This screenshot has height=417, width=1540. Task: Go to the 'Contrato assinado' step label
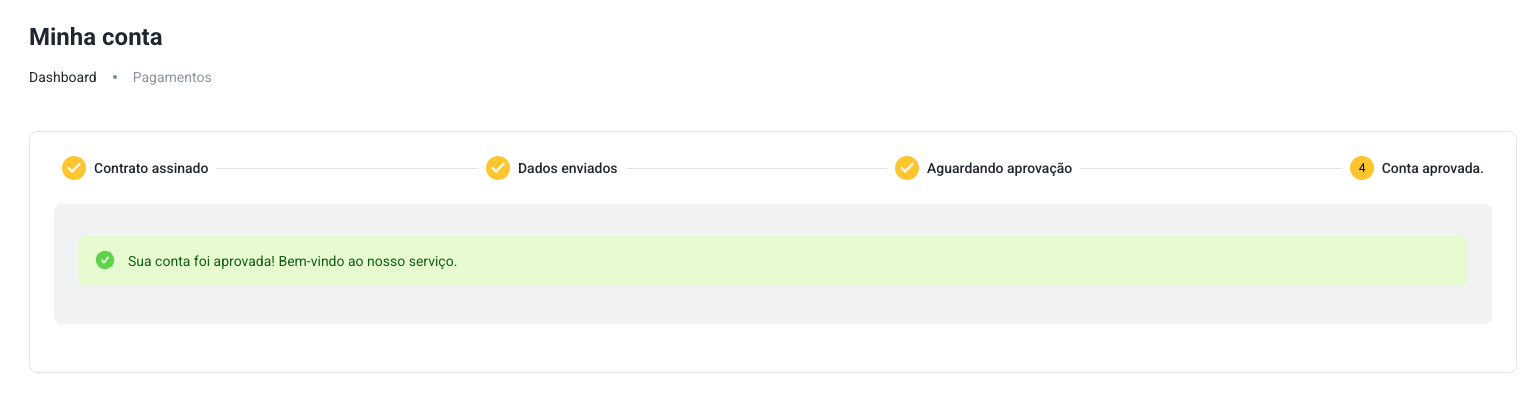click(x=151, y=168)
